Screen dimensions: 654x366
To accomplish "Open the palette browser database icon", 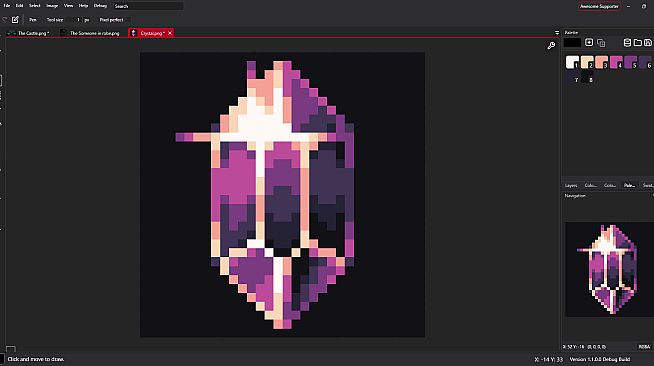I will (x=627, y=43).
